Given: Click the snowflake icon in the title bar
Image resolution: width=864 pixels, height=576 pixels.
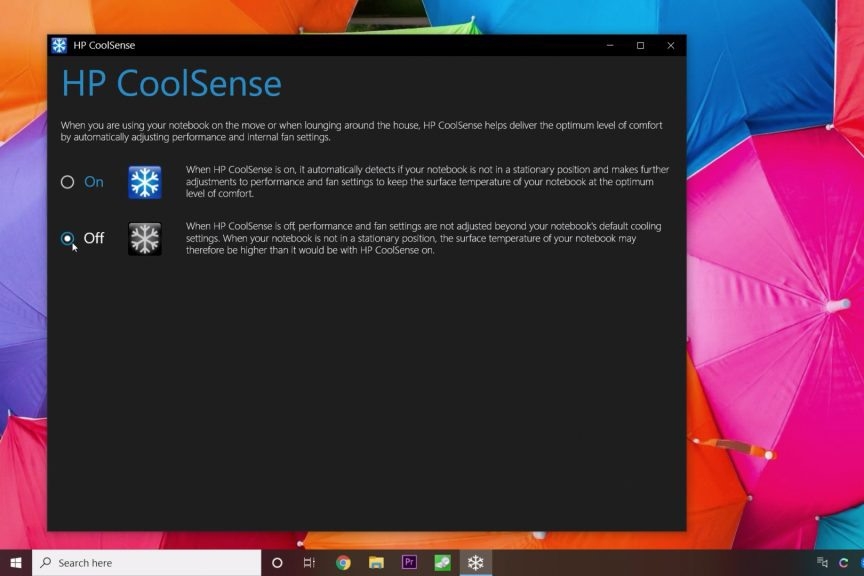Looking at the screenshot, I should [57, 45].
